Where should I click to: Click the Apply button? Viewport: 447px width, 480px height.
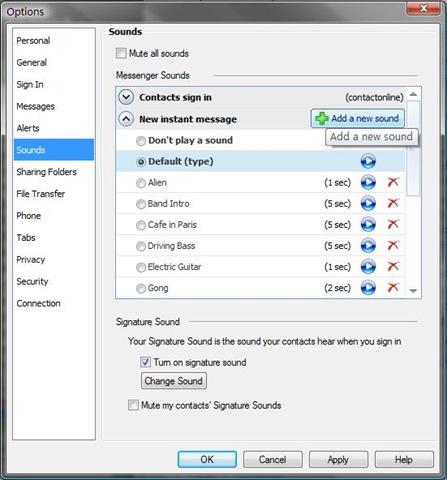(338, 459)
